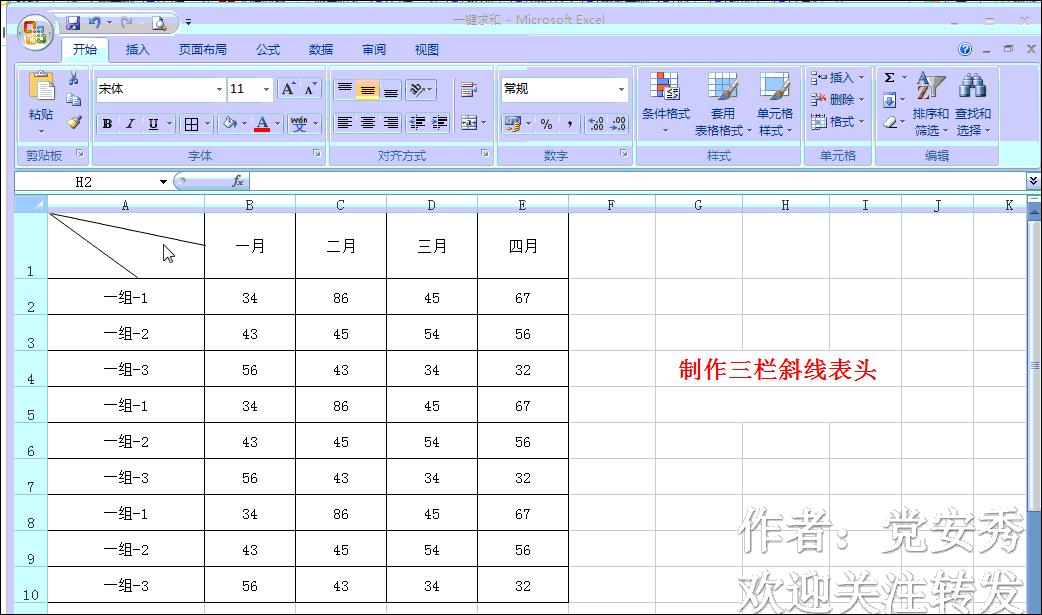Paste using the 粘贴 button
Screen dimensions: 1042x615
[x=41, y=102]
